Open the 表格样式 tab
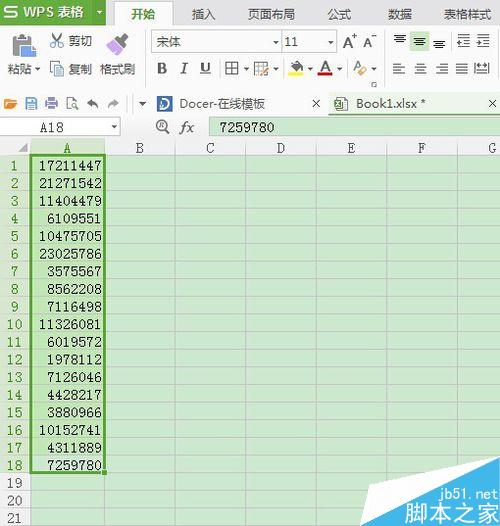Image resolution: width=500 pixels, height=526 pixels. point(467,14)
